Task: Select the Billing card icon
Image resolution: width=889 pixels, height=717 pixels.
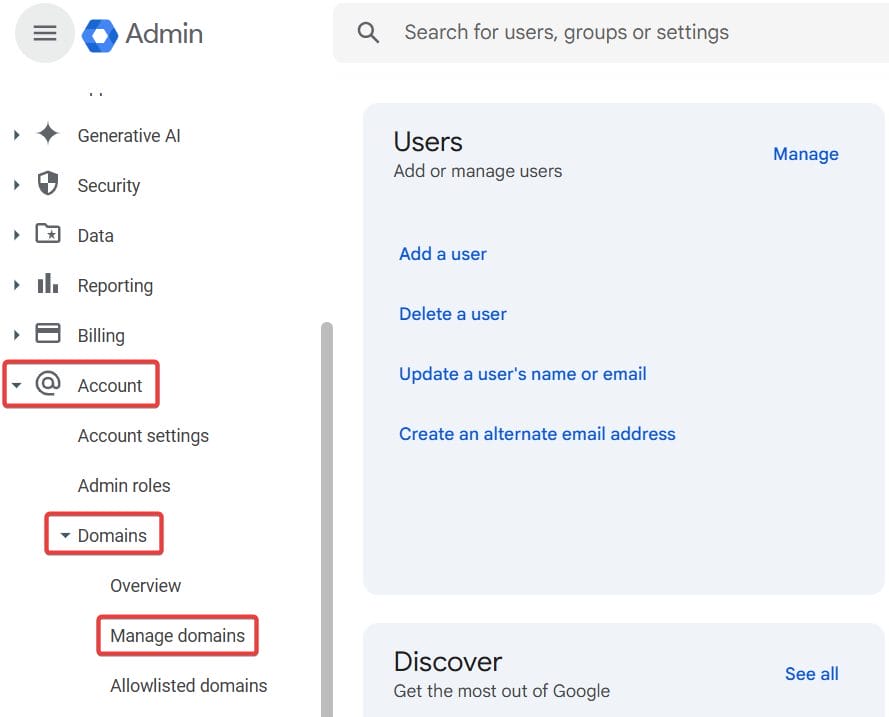Action: (48, 335)
